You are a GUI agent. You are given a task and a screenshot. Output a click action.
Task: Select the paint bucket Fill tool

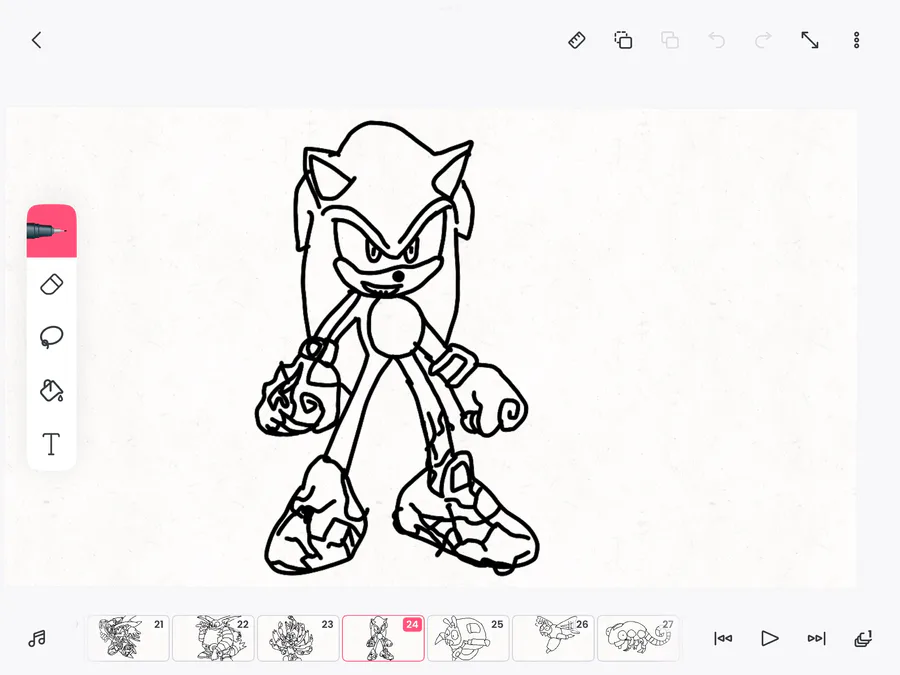click(x=52, y=390)
